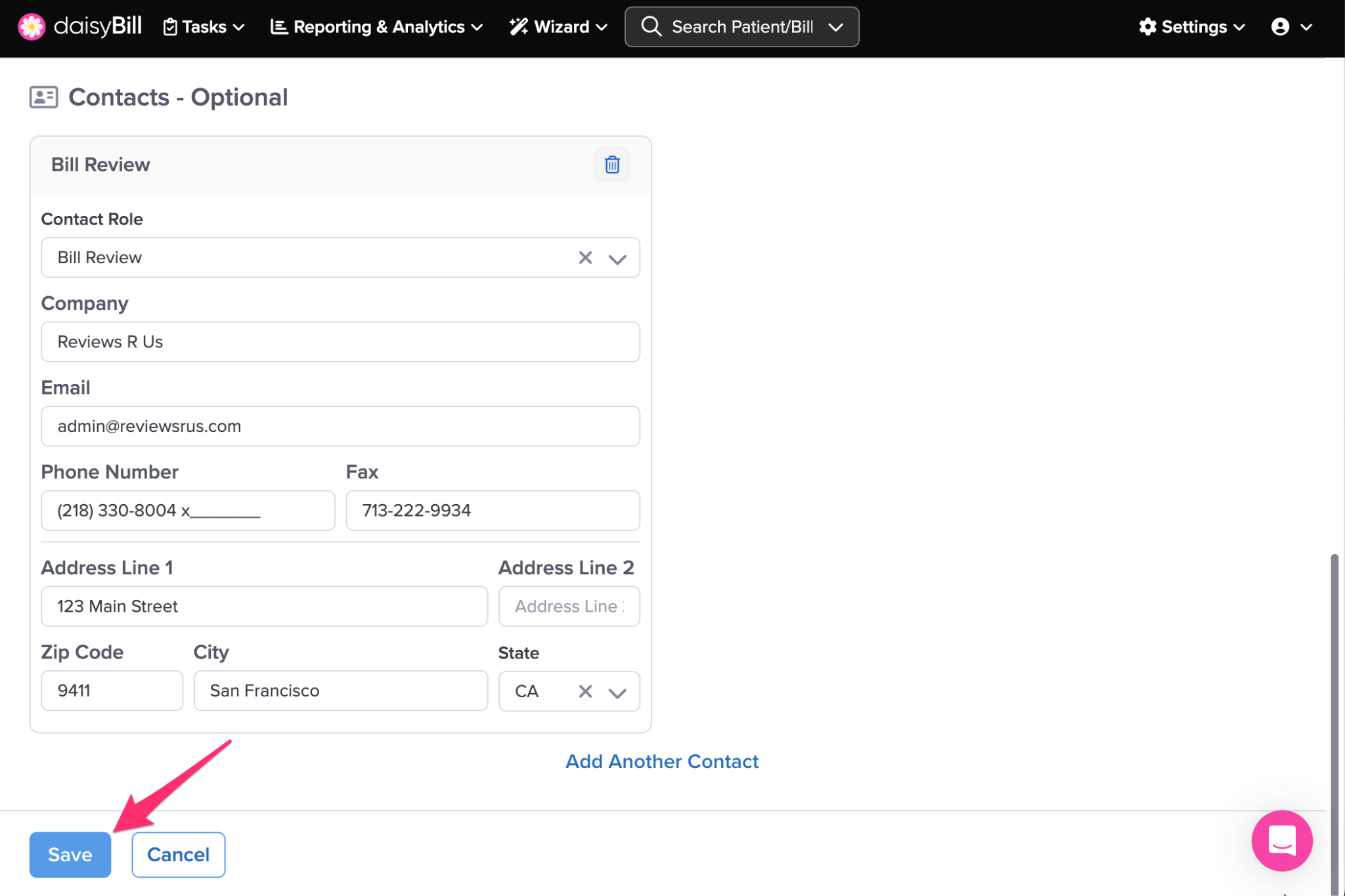The image size is (1345, 896).
Task: Expand the State dropdown arrow
Action: [x=617, y=693]
